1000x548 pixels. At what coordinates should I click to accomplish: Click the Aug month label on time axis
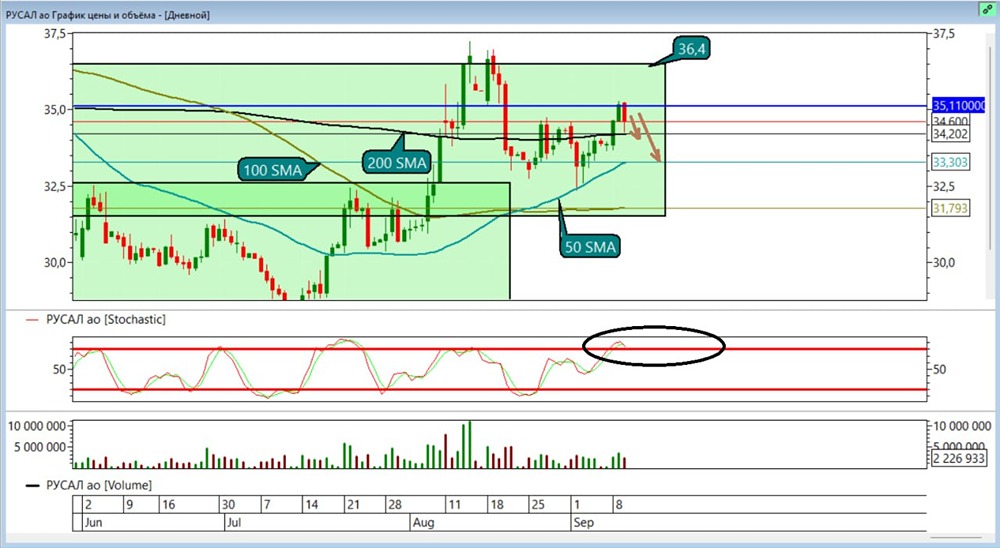click(423, 522)
